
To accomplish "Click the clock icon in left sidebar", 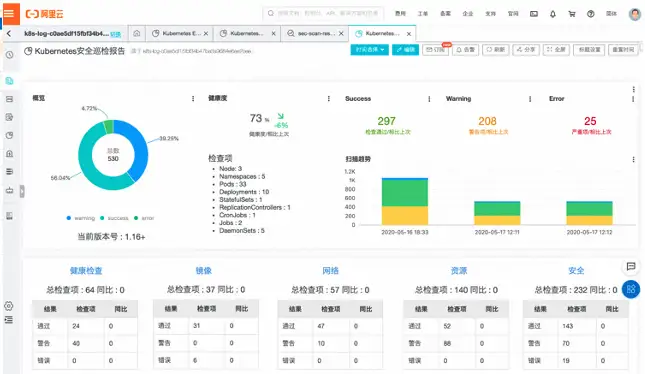I will [x=9, y=54].
